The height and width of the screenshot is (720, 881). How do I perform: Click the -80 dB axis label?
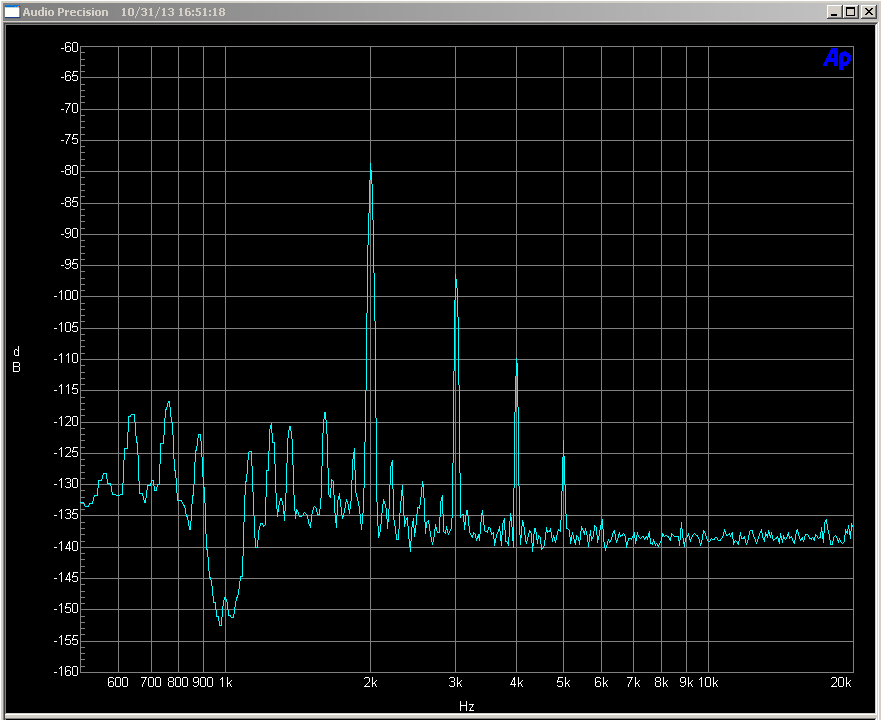click(70, 170)
